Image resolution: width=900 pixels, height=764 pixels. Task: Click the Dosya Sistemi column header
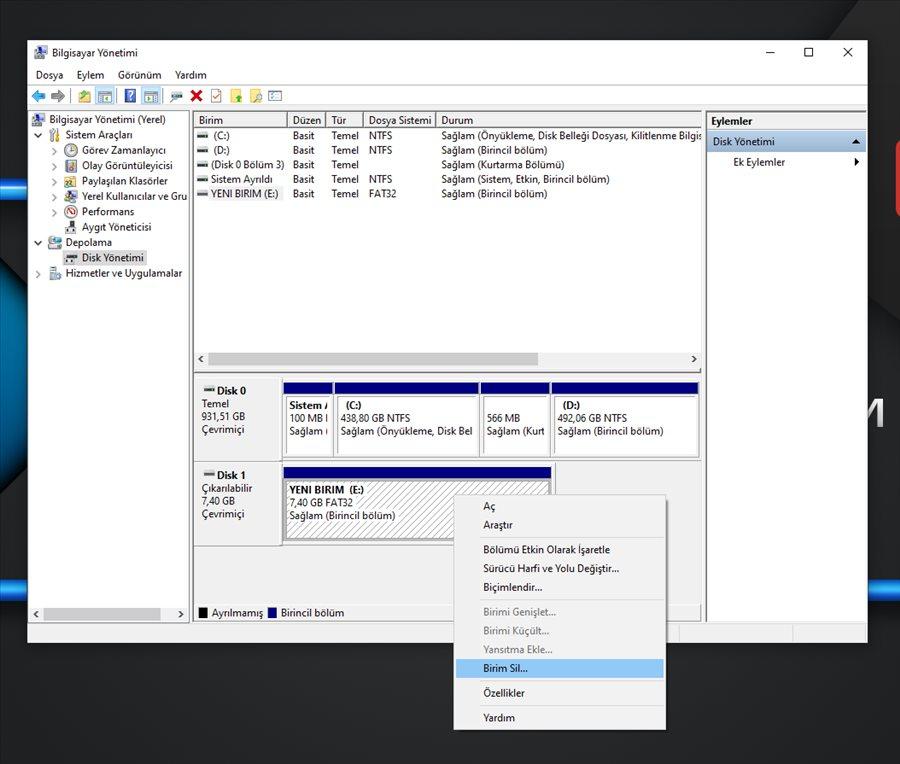pyautogui.click(x=399, y=120)
